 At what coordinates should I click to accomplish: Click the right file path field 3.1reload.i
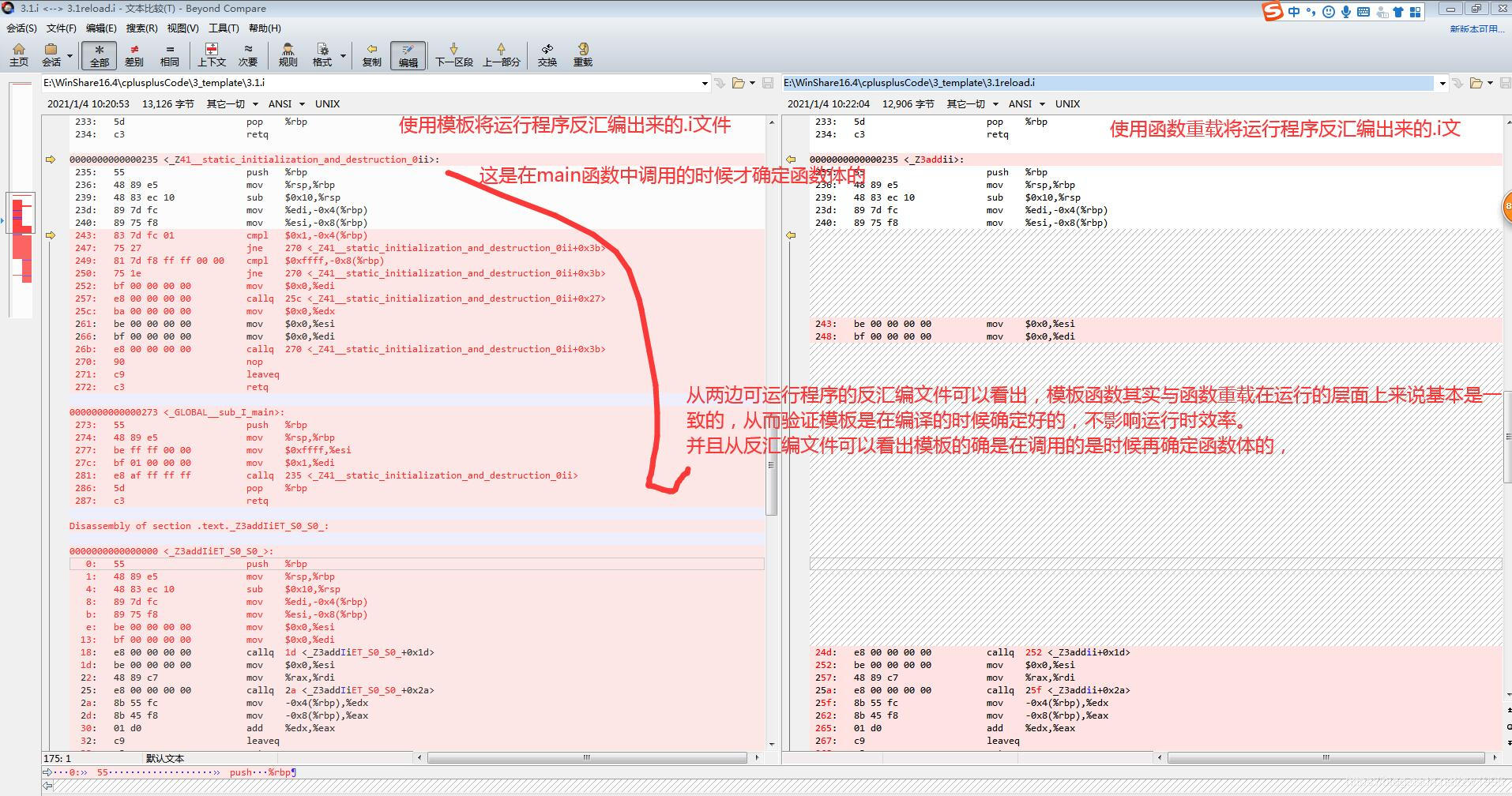[x=1108, y=83]
